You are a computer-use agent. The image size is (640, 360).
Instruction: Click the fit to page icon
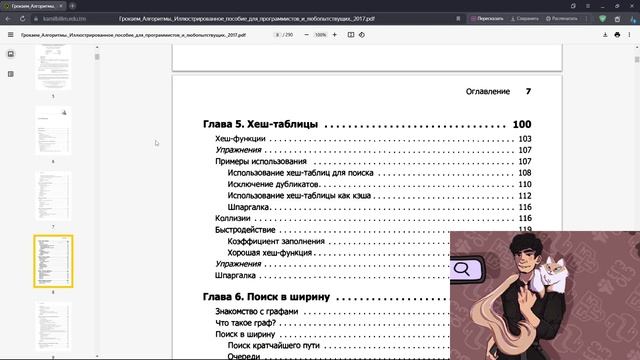(x=351, y=35)
